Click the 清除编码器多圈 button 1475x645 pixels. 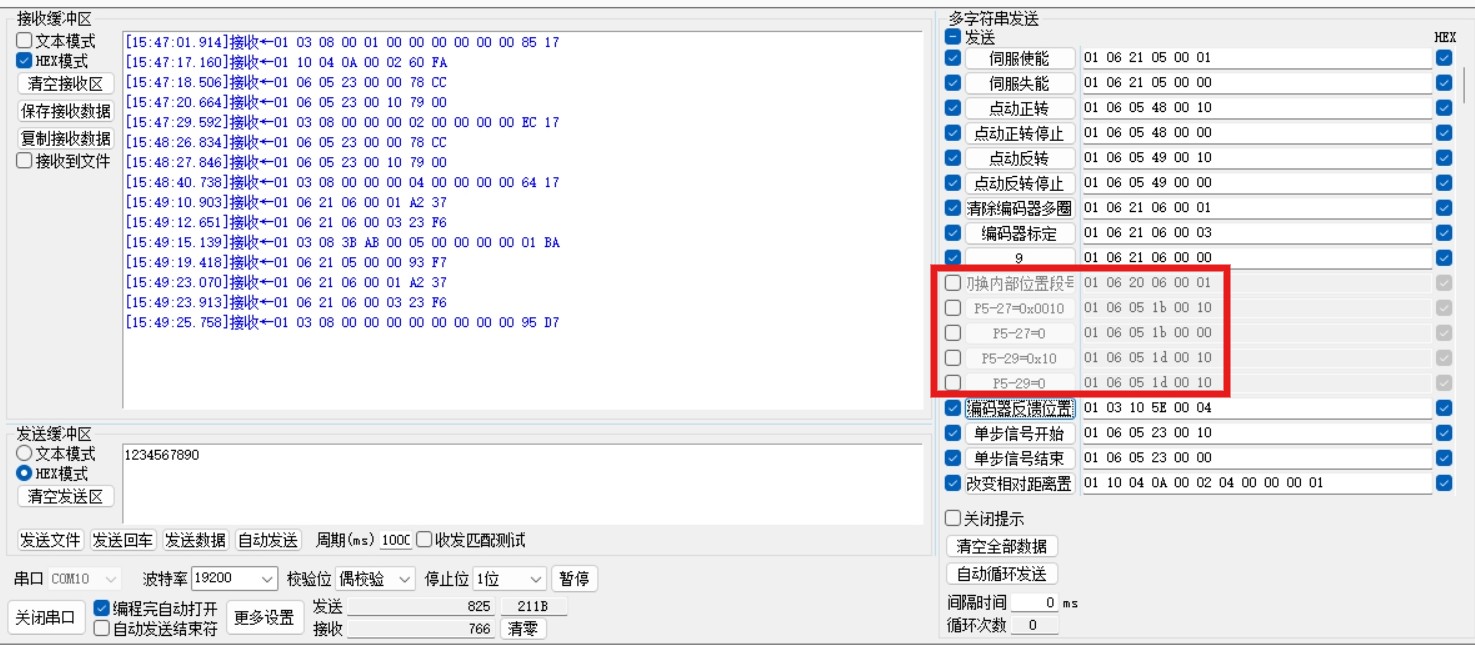tap(1019, 208)
